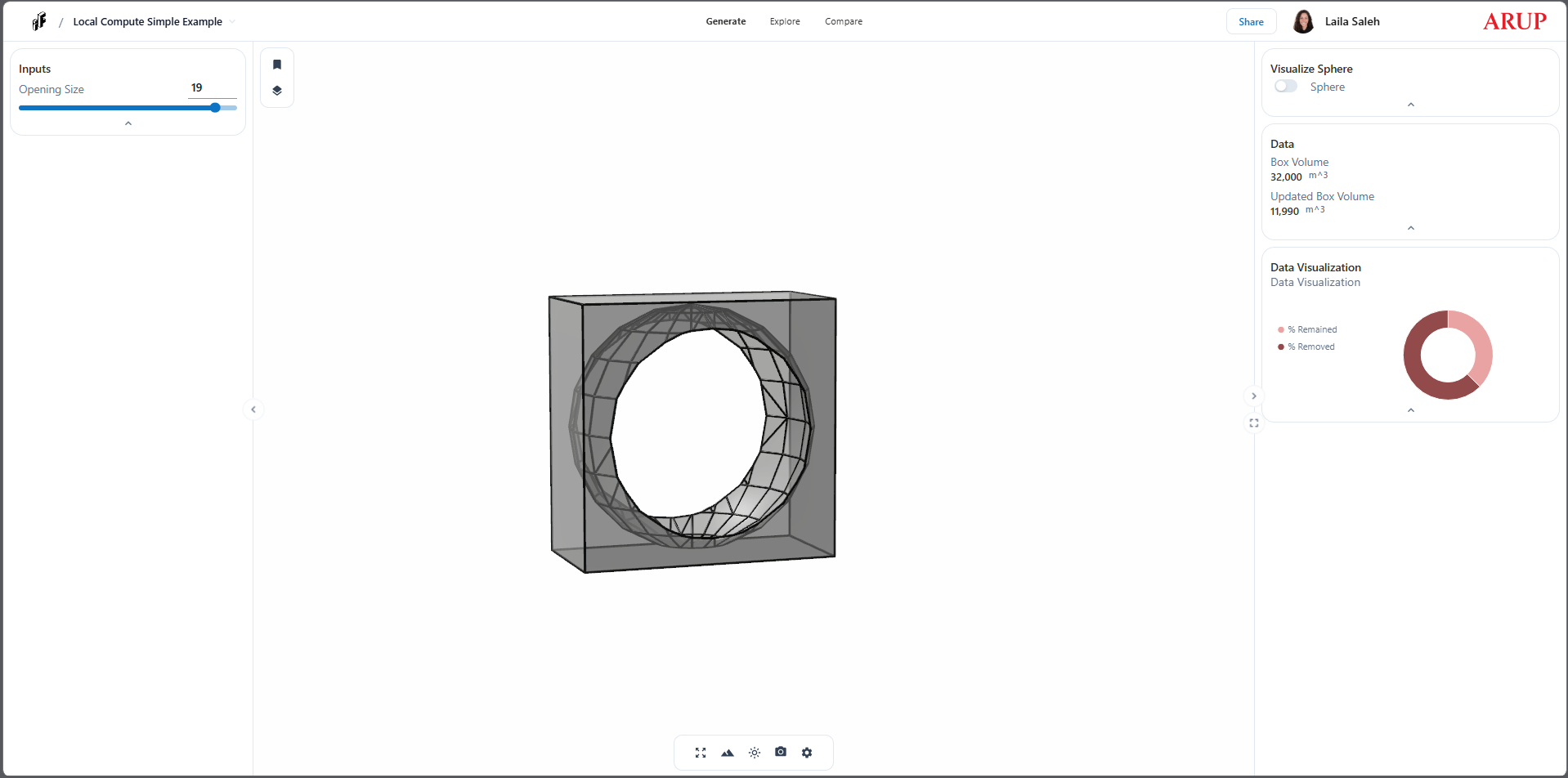Viewport: 1568px width, 778px height.
Task: Open viewport settings gear icon
Action: [807, 753]
